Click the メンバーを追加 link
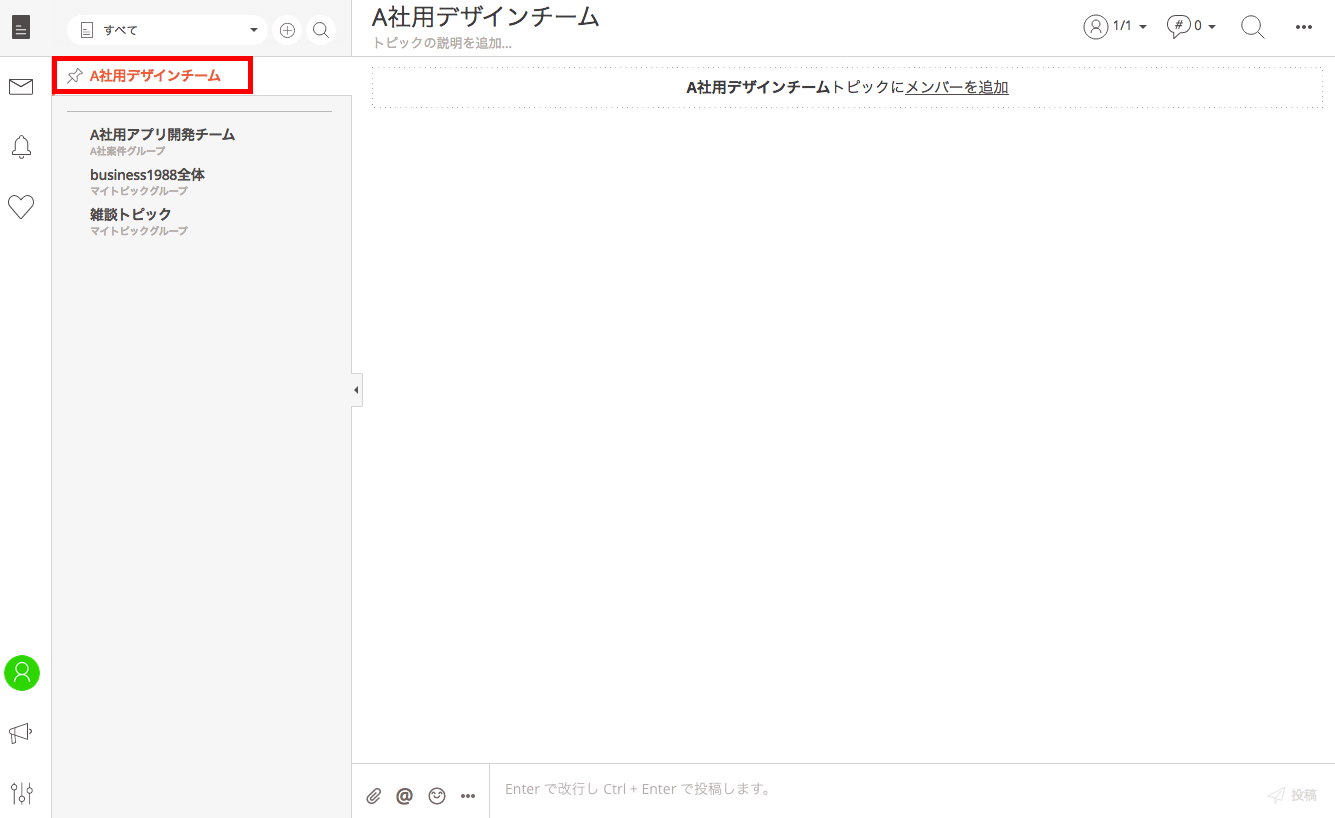Viewport: 1335px width, 818px height. click(956, 88)
